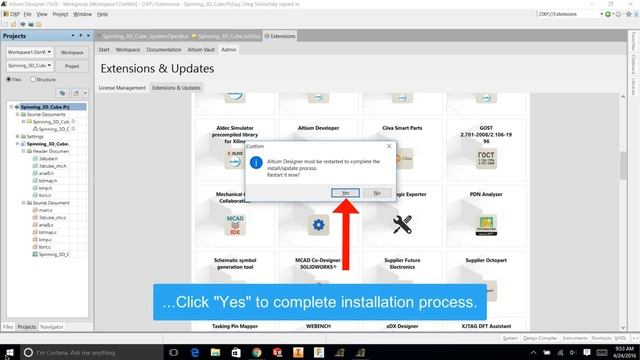
Task: Click the extensions list vertical scrollbar thumb
Action: click(623, 165)
